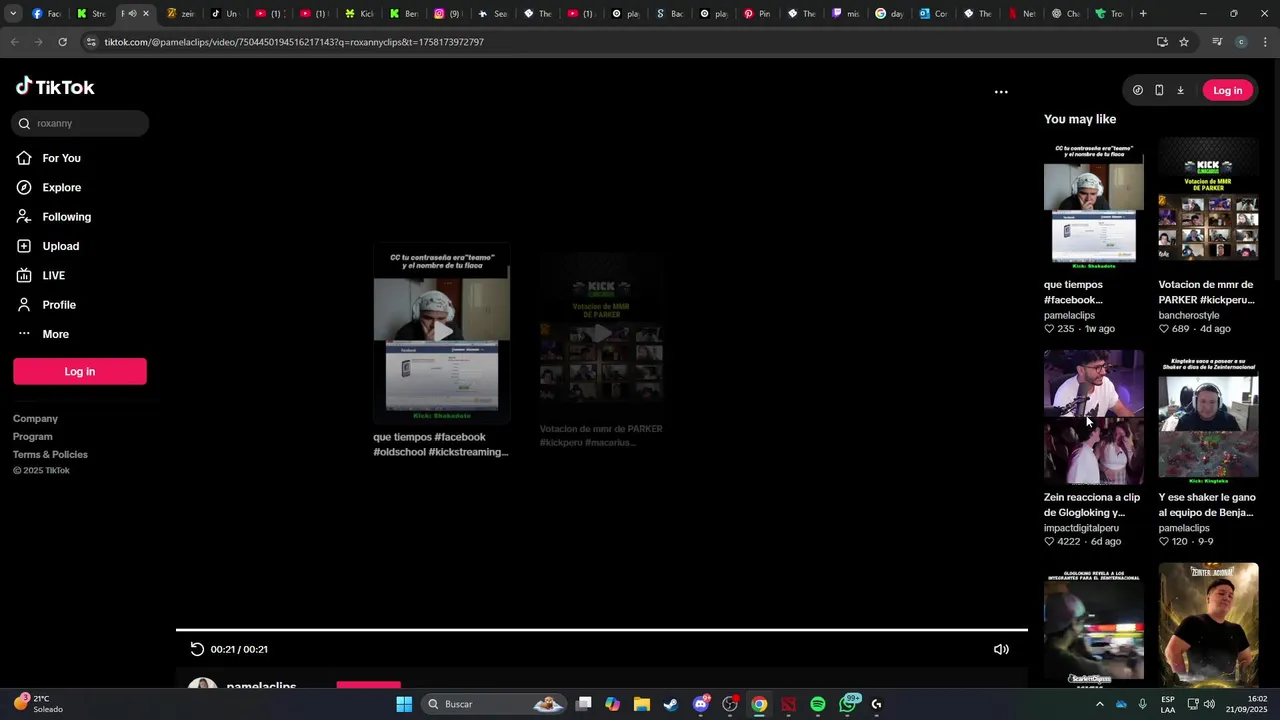This screenshot has width=1280, height=720.
Task: Open 'Y ese shaker le gano' thumbnail
Action: pos(1208,417)
